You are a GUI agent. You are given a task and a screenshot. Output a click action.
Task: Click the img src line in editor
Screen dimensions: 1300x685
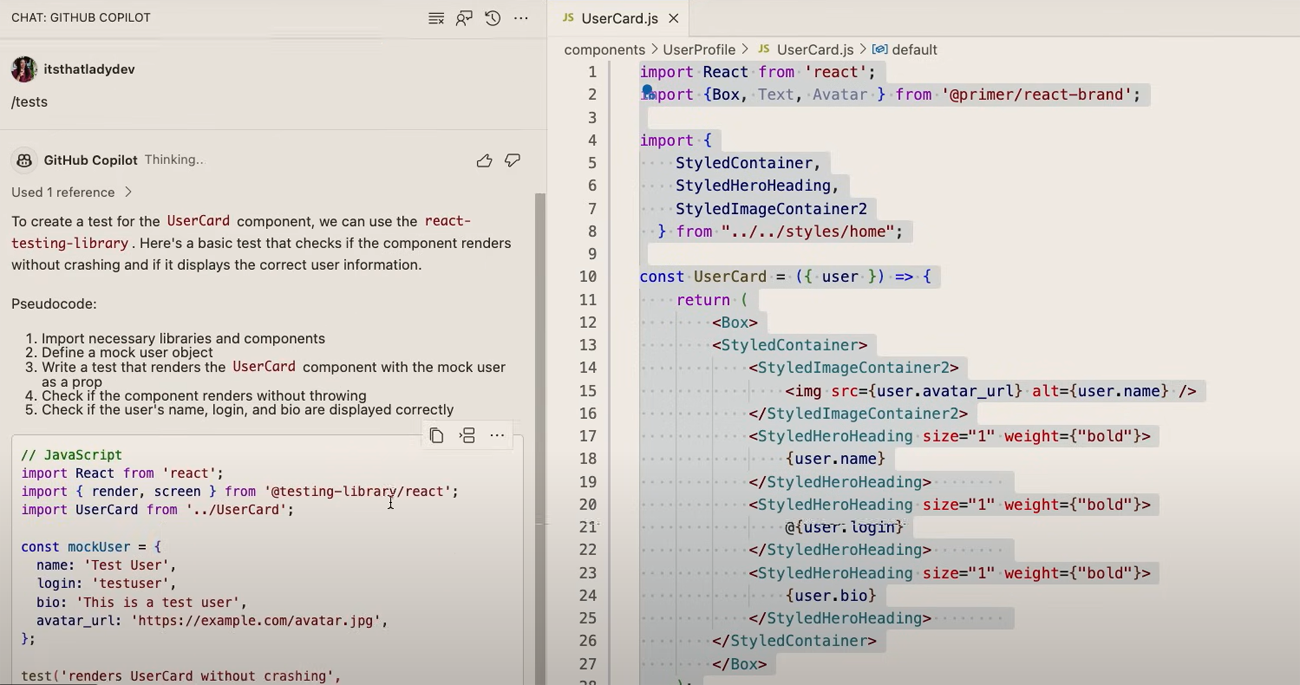[990, 391]
